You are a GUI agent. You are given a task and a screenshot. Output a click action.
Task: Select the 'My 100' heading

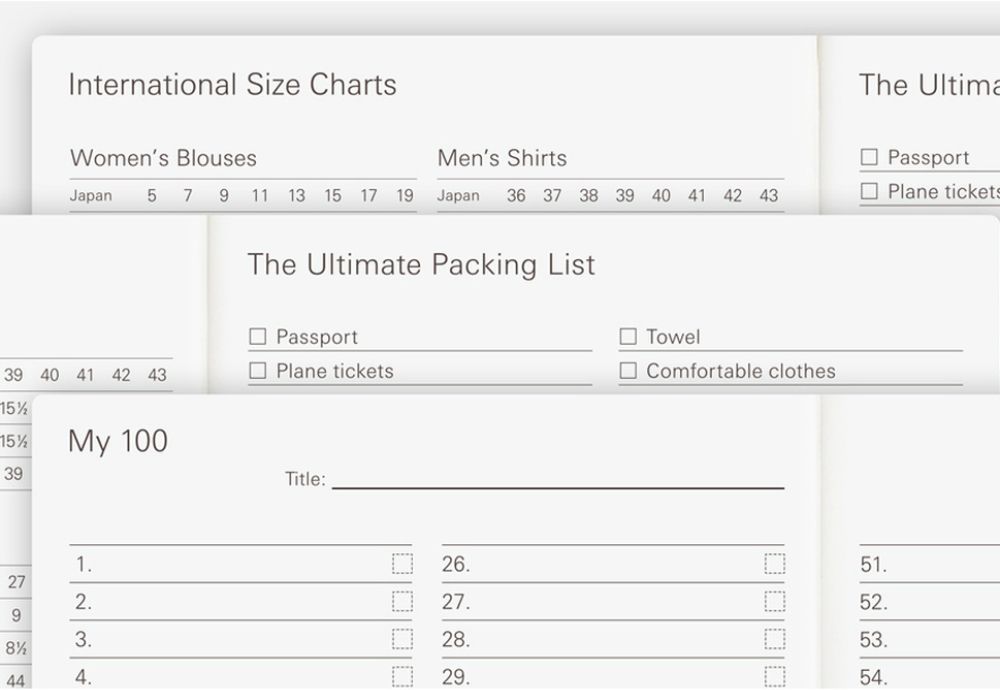point(118,441)
